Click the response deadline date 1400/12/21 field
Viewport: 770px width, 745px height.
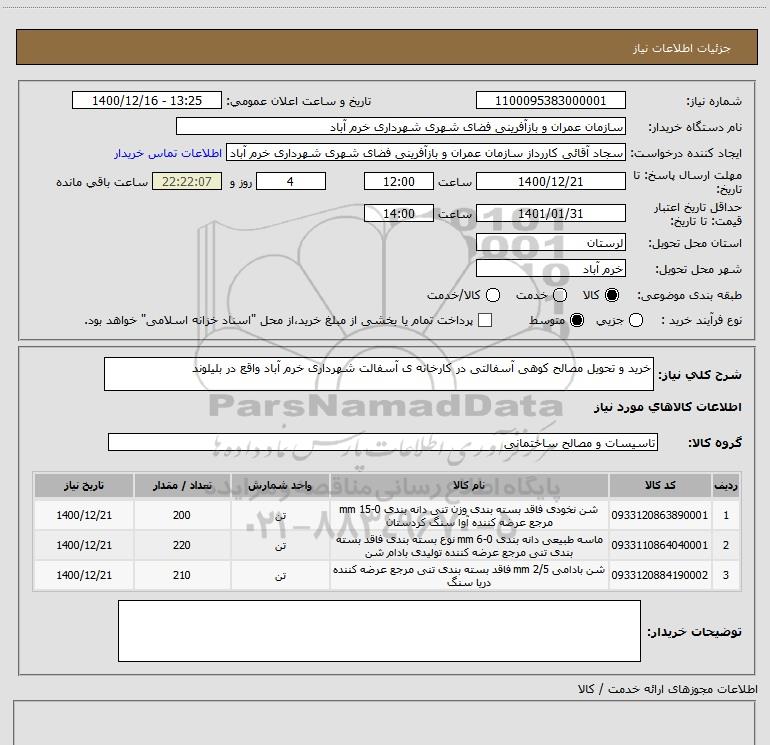coord(550,182)
